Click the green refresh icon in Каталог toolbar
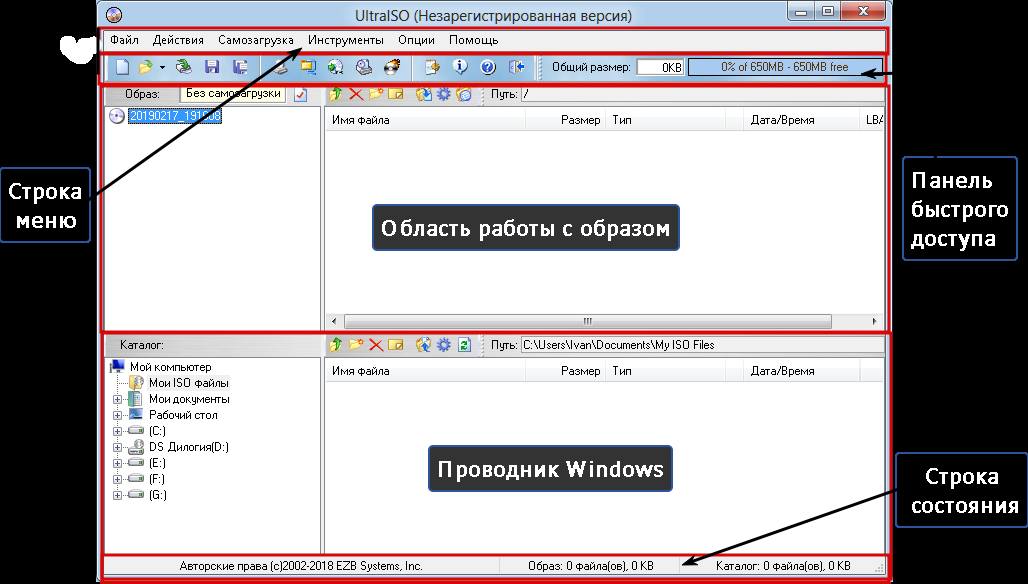 coord(464,345)
